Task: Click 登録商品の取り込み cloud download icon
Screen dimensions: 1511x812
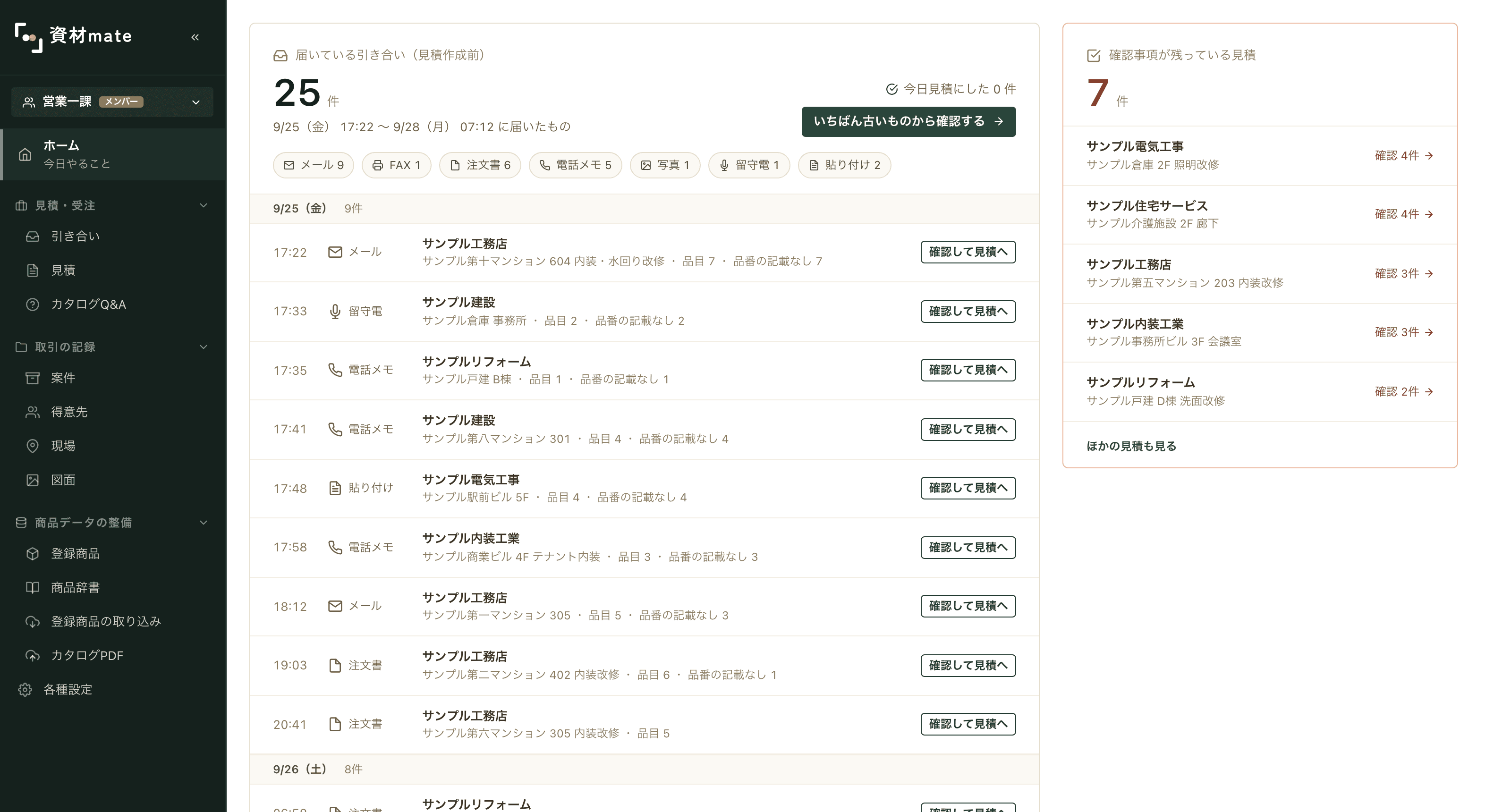Action: 33,621
